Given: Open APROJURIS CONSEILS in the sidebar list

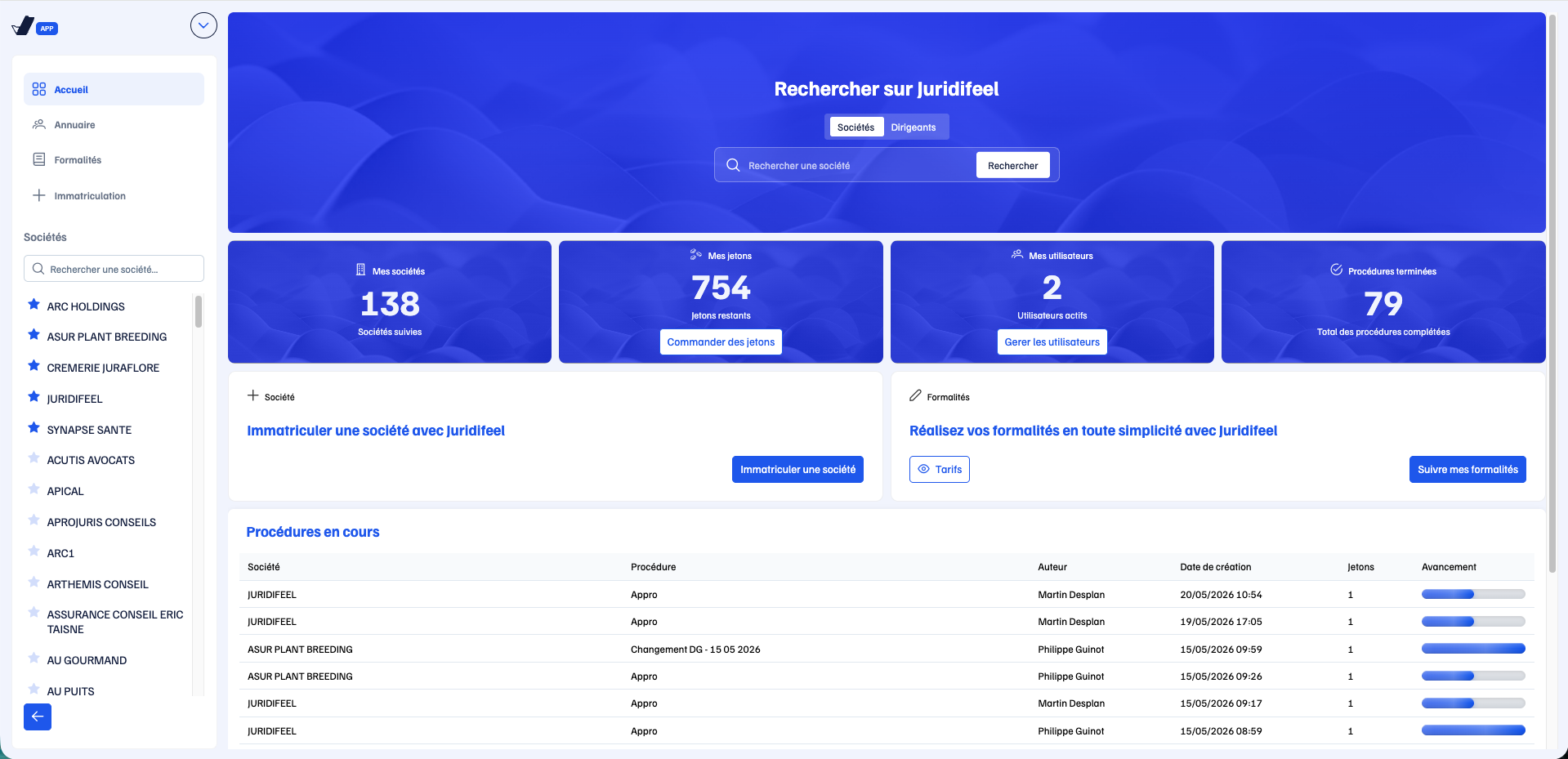Looking at the screenshot, I should (101, 522).
